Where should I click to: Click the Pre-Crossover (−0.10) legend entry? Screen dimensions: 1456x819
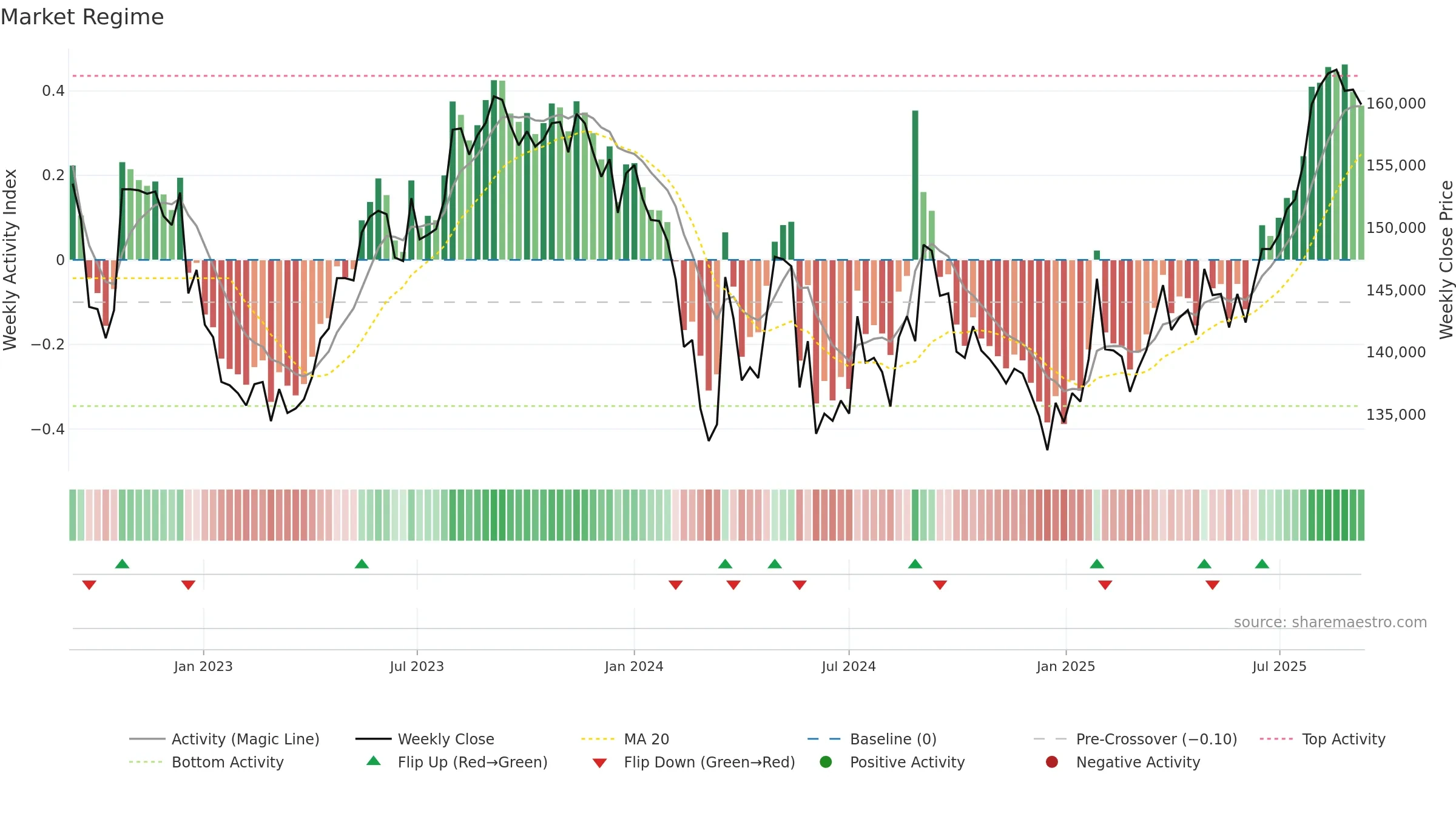(1135, 739)
